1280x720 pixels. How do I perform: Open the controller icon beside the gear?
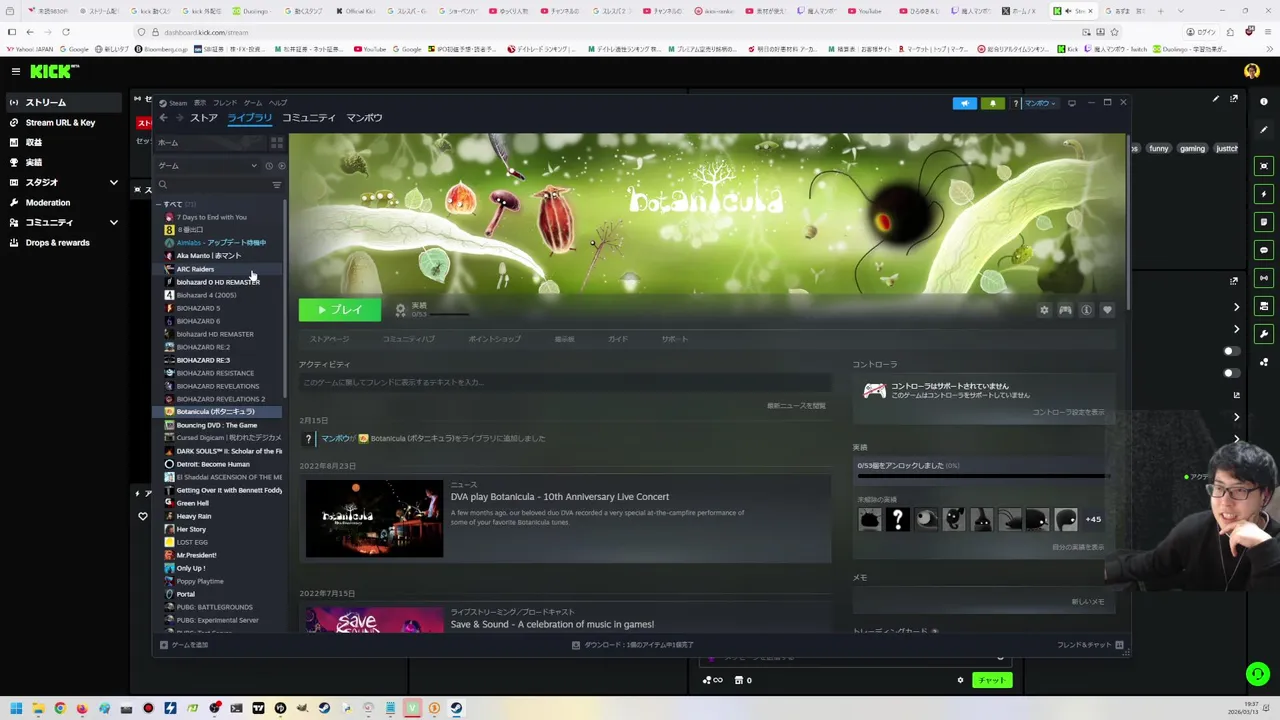click(1065, 310)
